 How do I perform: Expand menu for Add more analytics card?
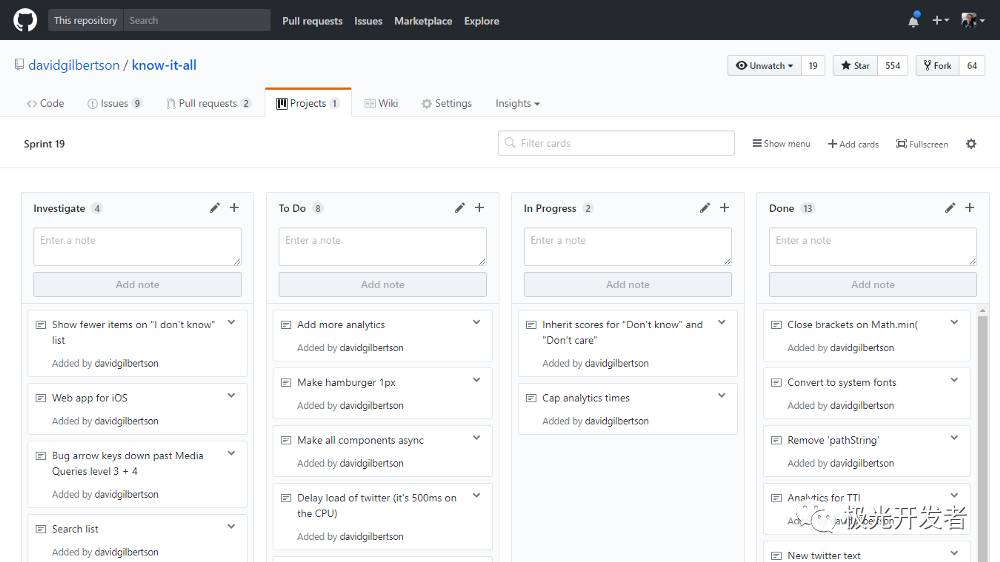coord(476,323)
